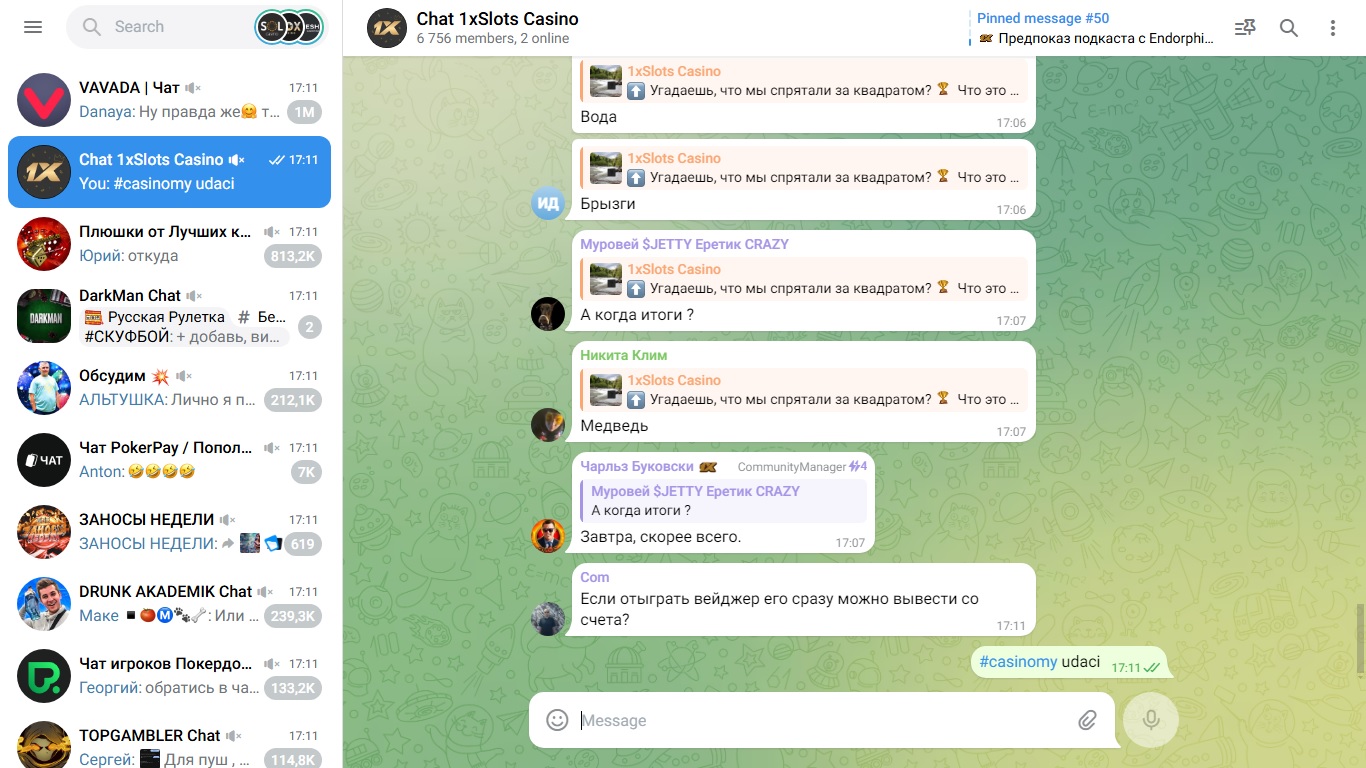Click the 2 unread badge on DarkMan Chat

[310, 327]
